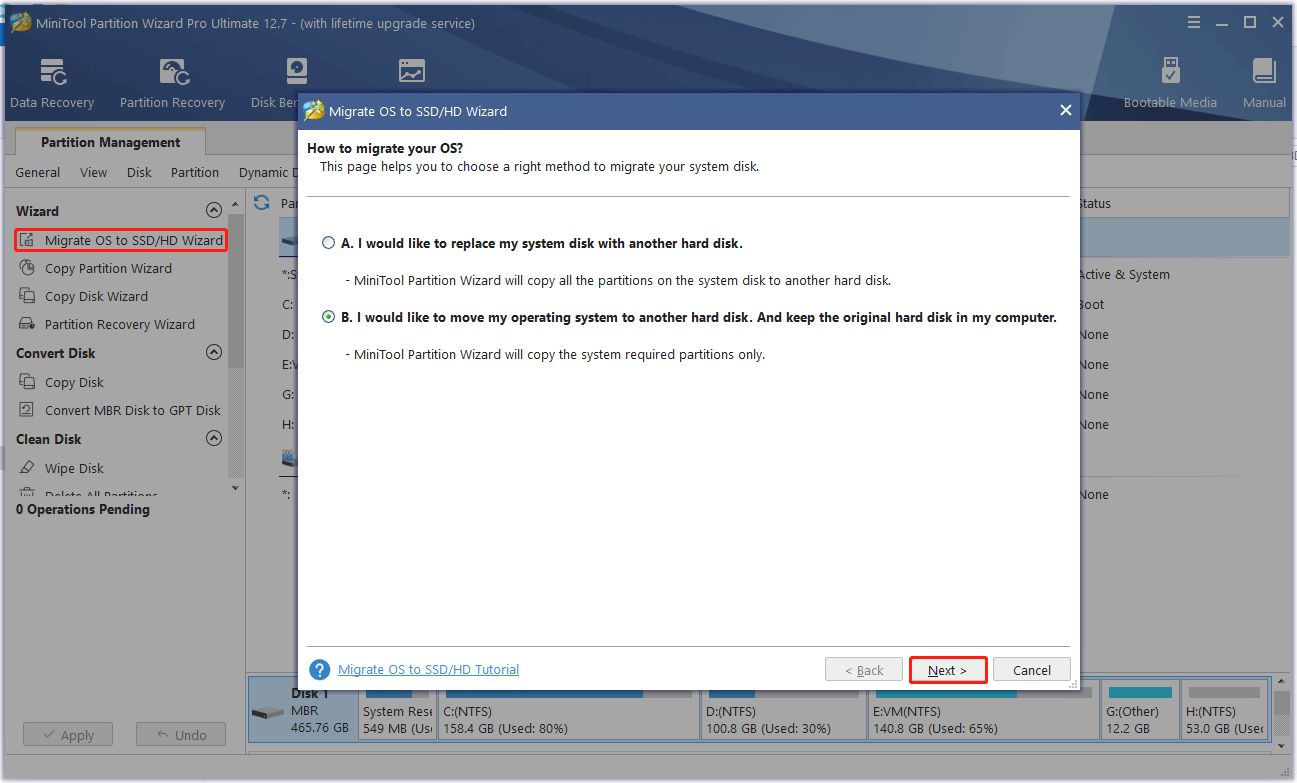The height and width of the screenshot is (783, 1297).
Task: Open the Manual book icon
Action: click(x=1264, y=71)
